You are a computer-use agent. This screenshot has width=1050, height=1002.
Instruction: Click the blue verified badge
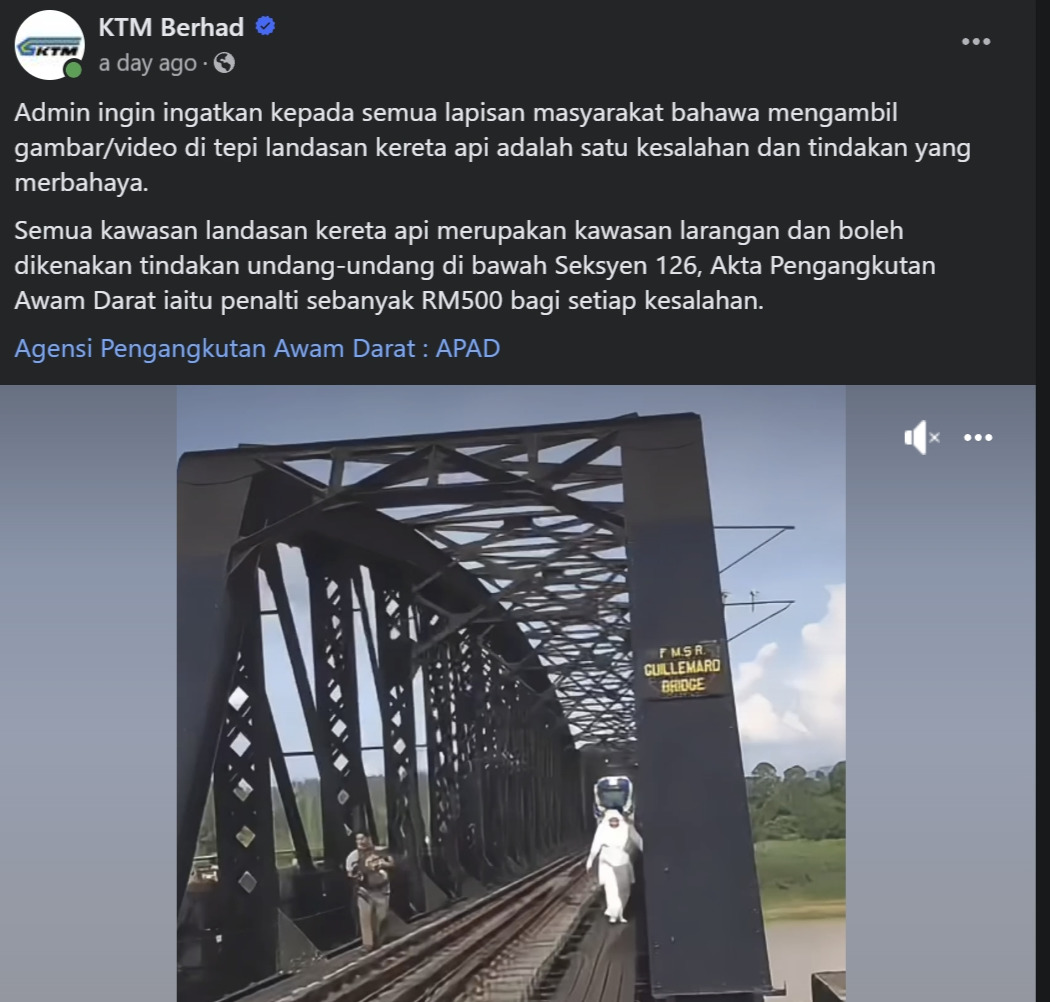(266, 27)
